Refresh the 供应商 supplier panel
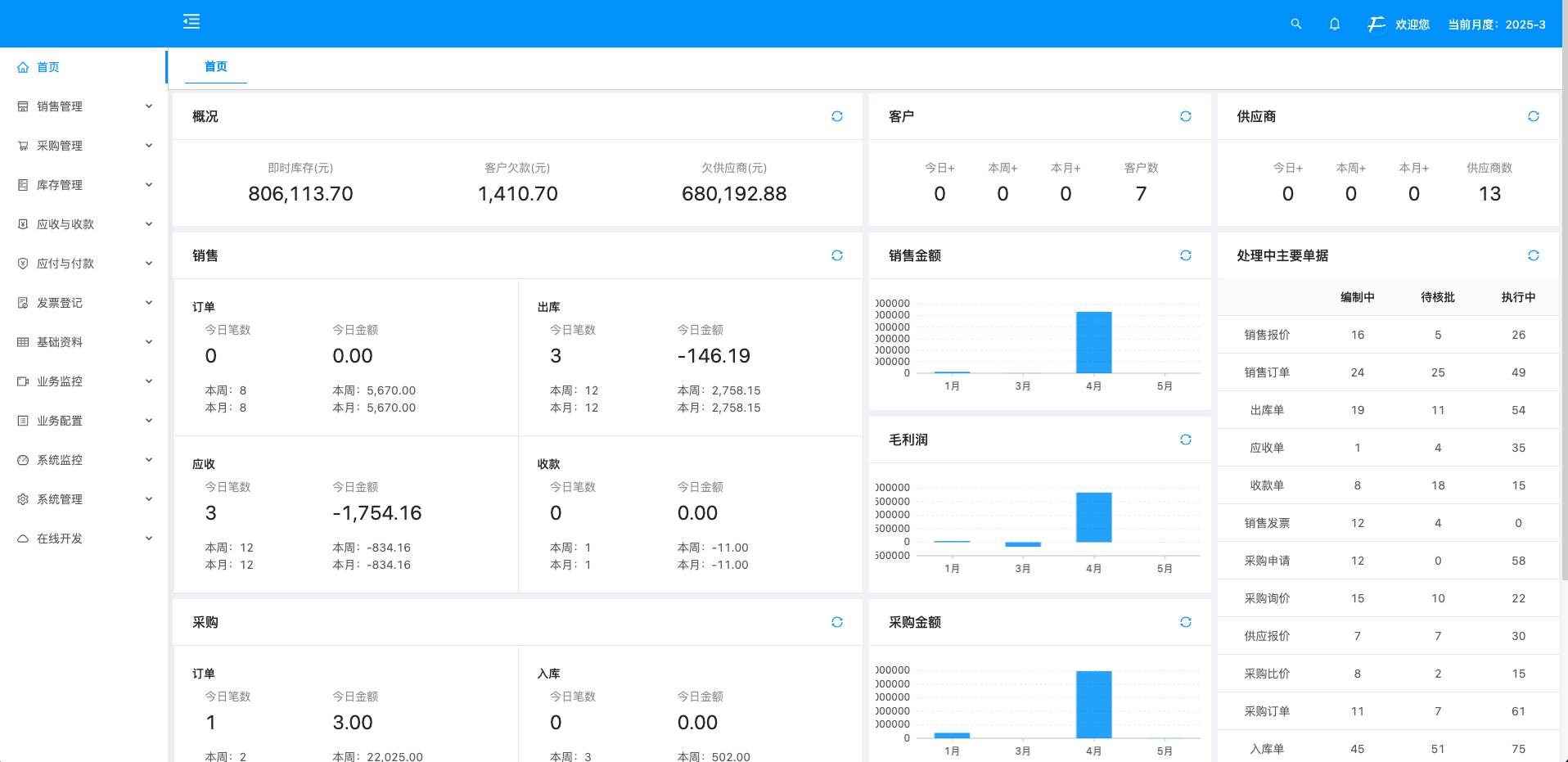This screenshot has height=762, width=1568. click(1533, 116)
